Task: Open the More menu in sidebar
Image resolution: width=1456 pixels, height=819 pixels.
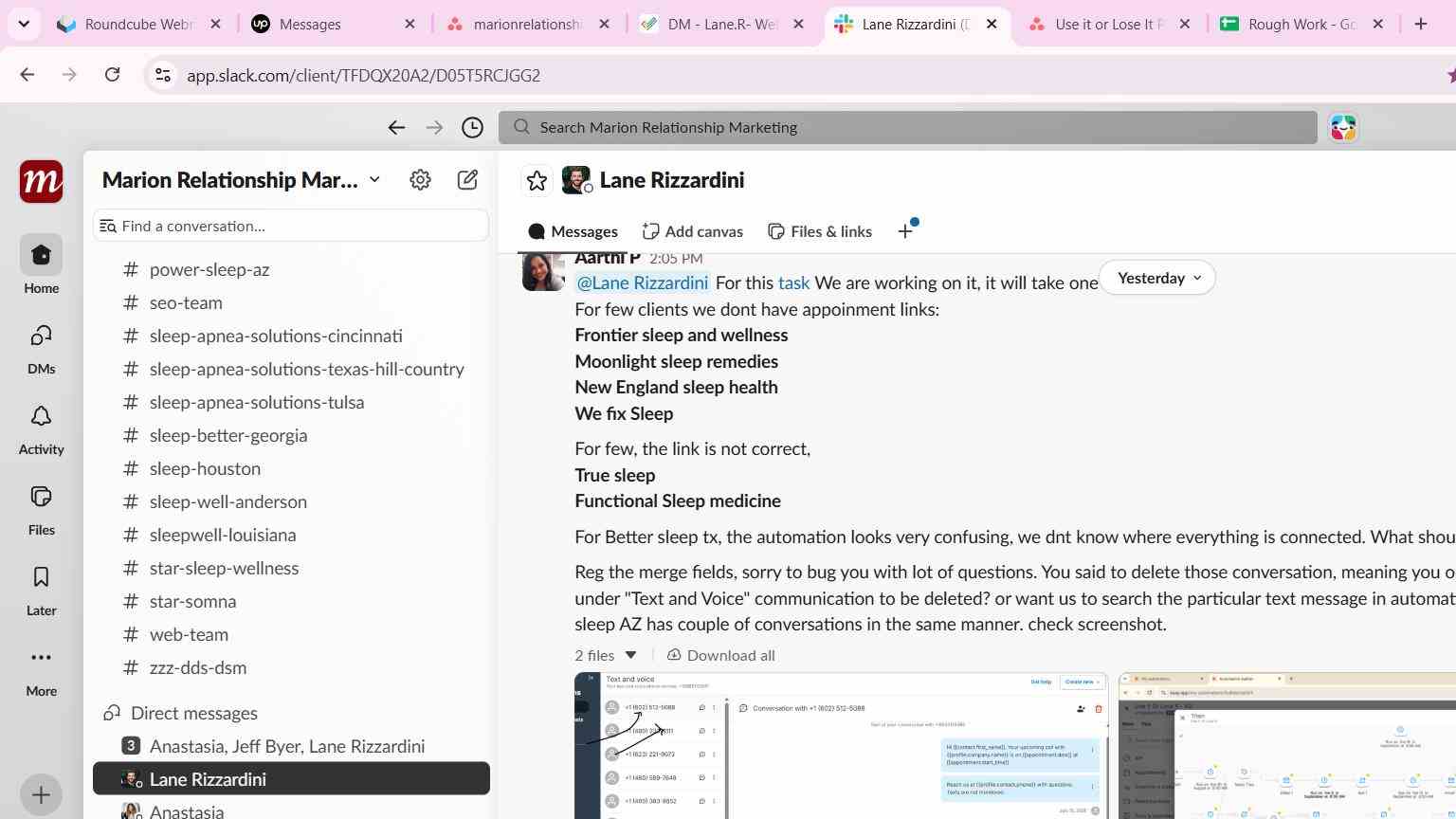Action: (41, 671)
